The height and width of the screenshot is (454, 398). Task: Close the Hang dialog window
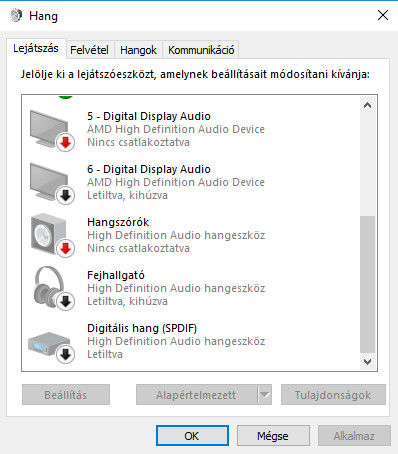coord(383,15)
